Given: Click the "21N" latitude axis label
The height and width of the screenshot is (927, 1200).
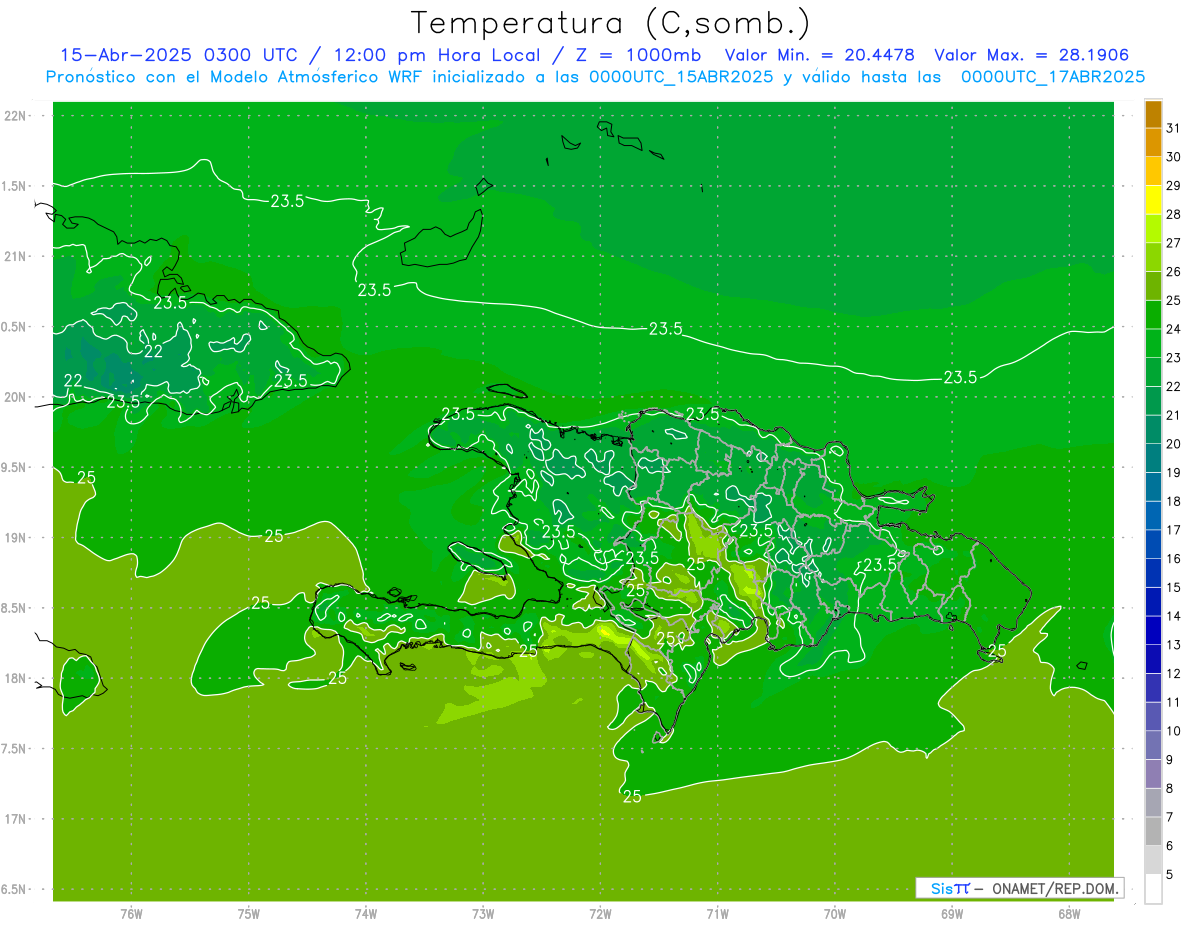Looking at the screenshot, I should pyautogui.click(x=16, y=256).
